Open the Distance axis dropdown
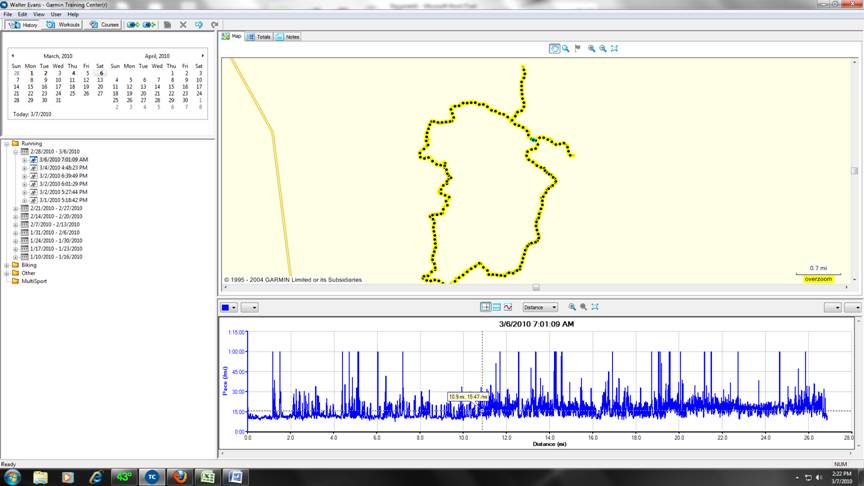This screenshot has width=864, height=486. 541,307
